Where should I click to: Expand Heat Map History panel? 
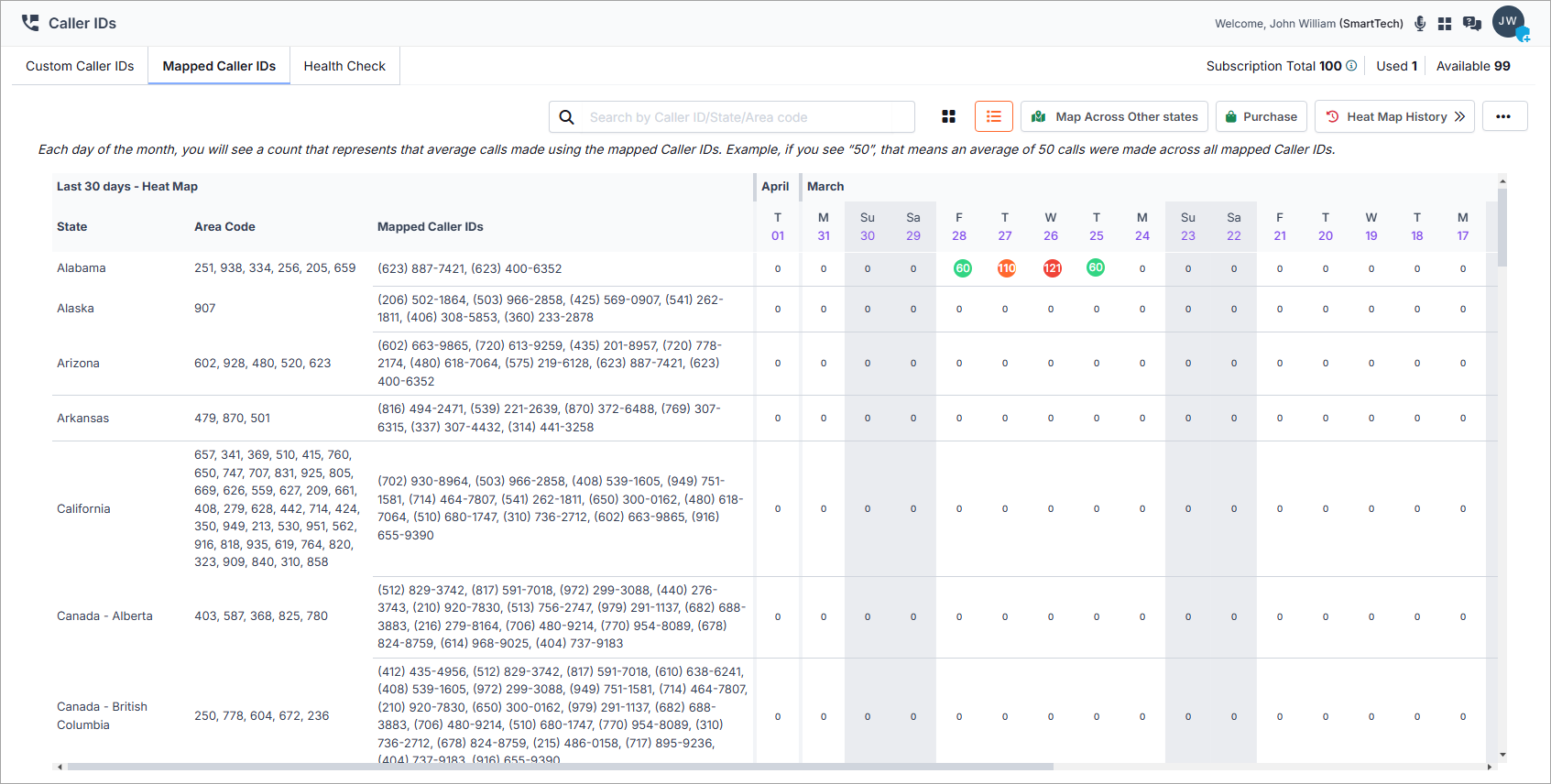point(1394,116)
